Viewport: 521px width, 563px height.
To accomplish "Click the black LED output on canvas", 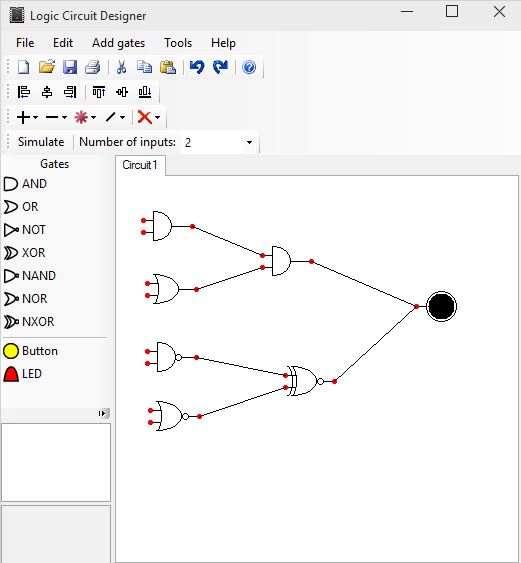I will coord(441,306).
